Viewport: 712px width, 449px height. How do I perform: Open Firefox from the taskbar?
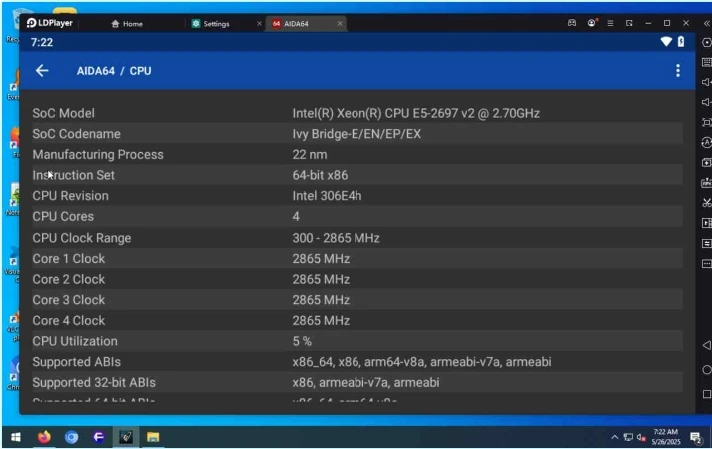(44, 437)
